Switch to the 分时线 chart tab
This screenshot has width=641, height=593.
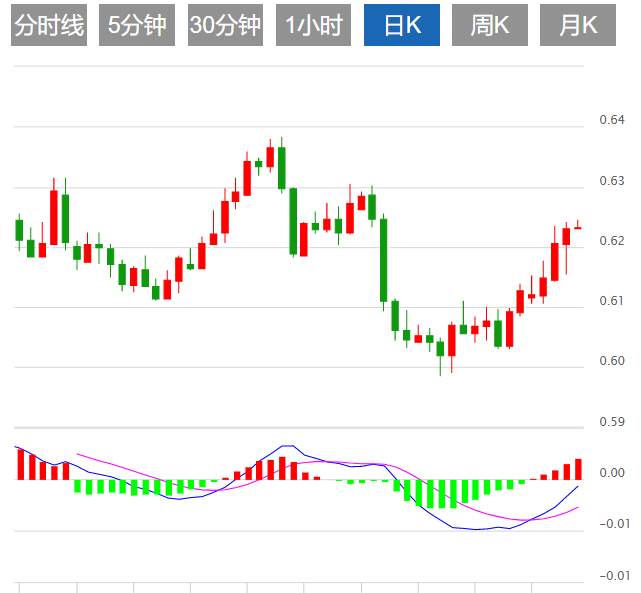49,25
